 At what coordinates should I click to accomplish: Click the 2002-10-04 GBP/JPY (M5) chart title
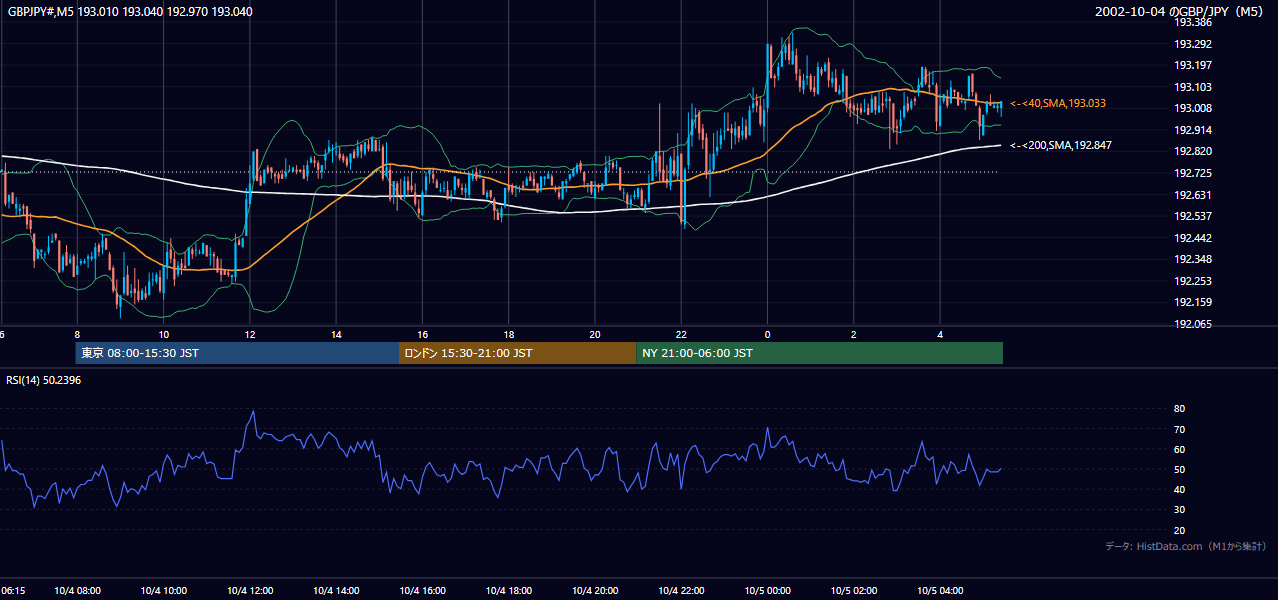pos(1180,12)
